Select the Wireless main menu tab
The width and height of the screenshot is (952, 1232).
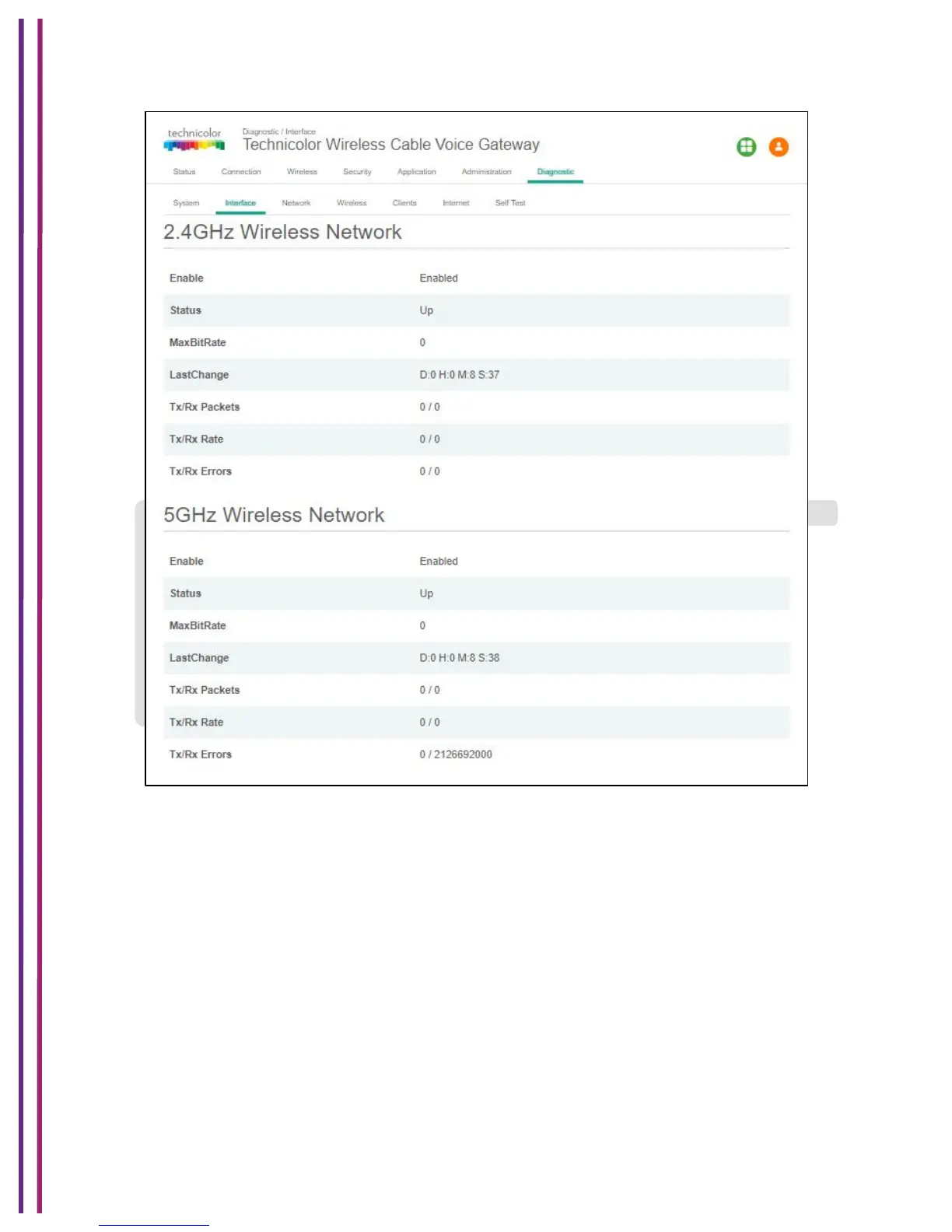(x=302, y=172)
